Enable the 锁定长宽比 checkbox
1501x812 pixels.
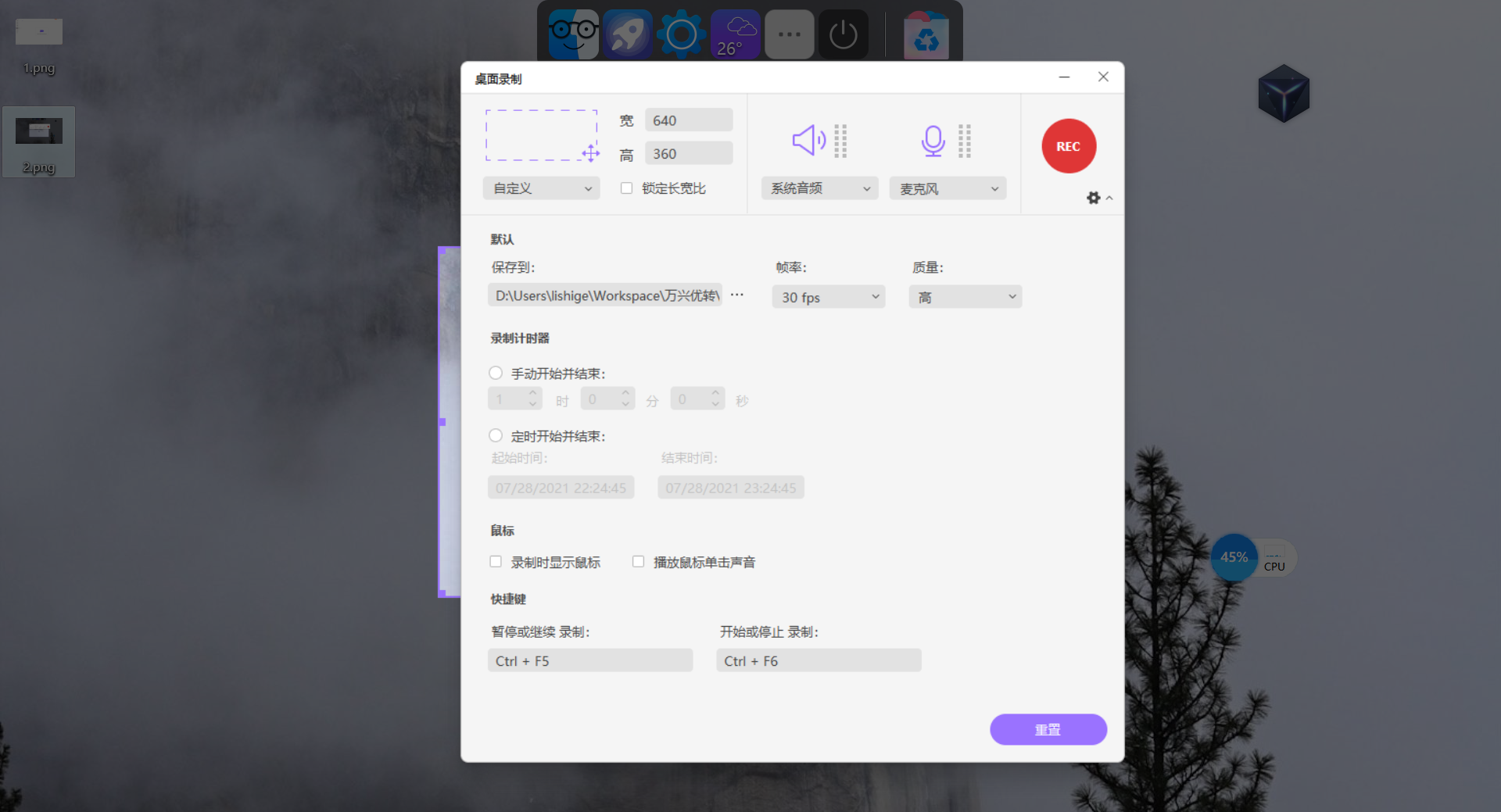click(x=626, y=188)
